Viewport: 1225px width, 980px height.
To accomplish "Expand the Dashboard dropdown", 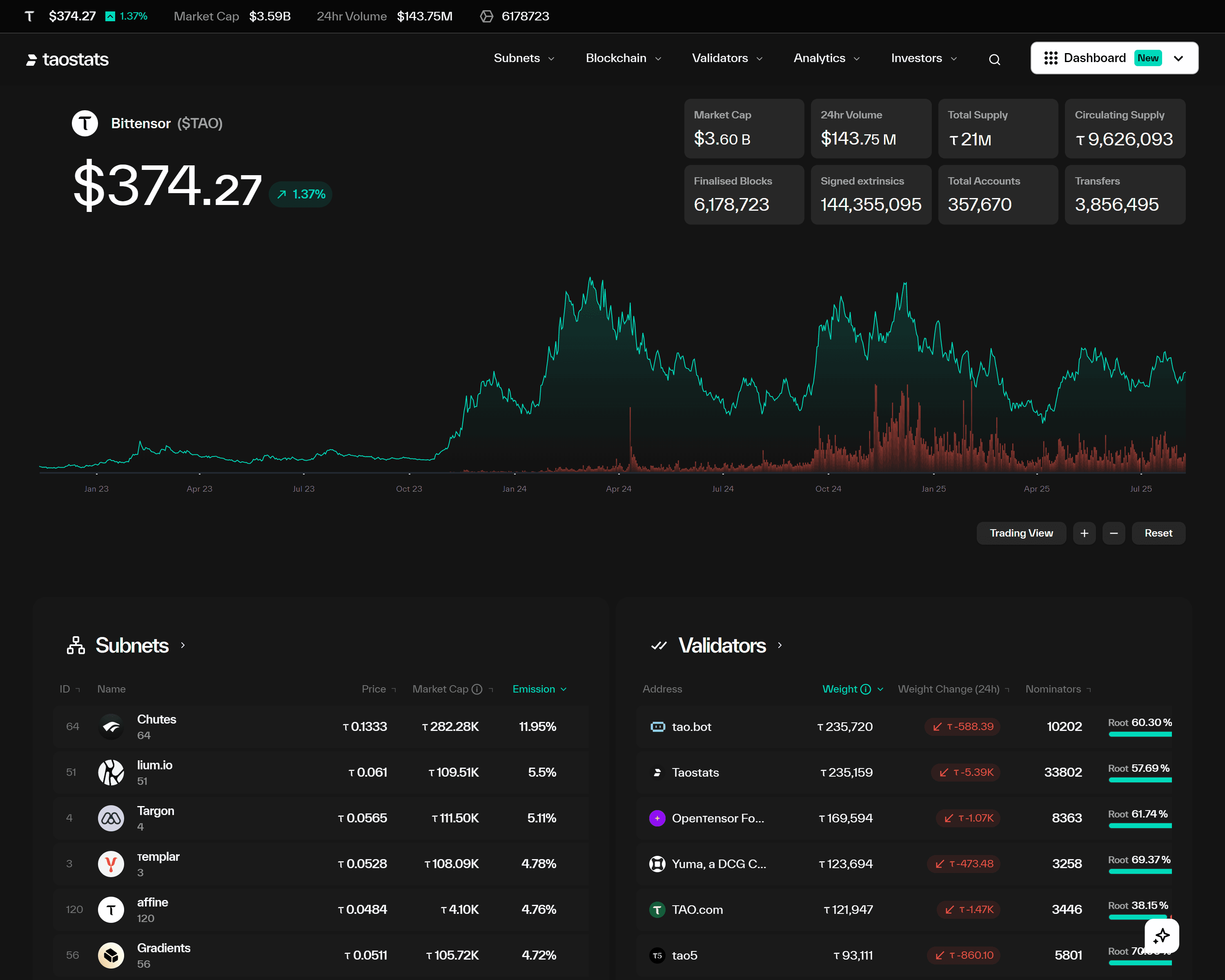I will pos(1178,58).
